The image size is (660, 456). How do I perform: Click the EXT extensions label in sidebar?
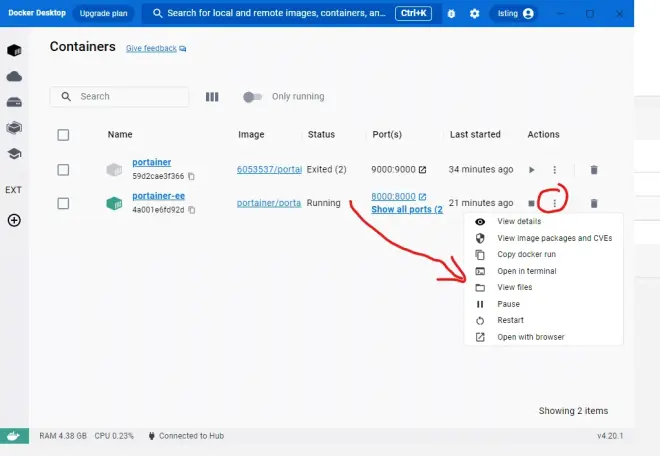[13, 190]
